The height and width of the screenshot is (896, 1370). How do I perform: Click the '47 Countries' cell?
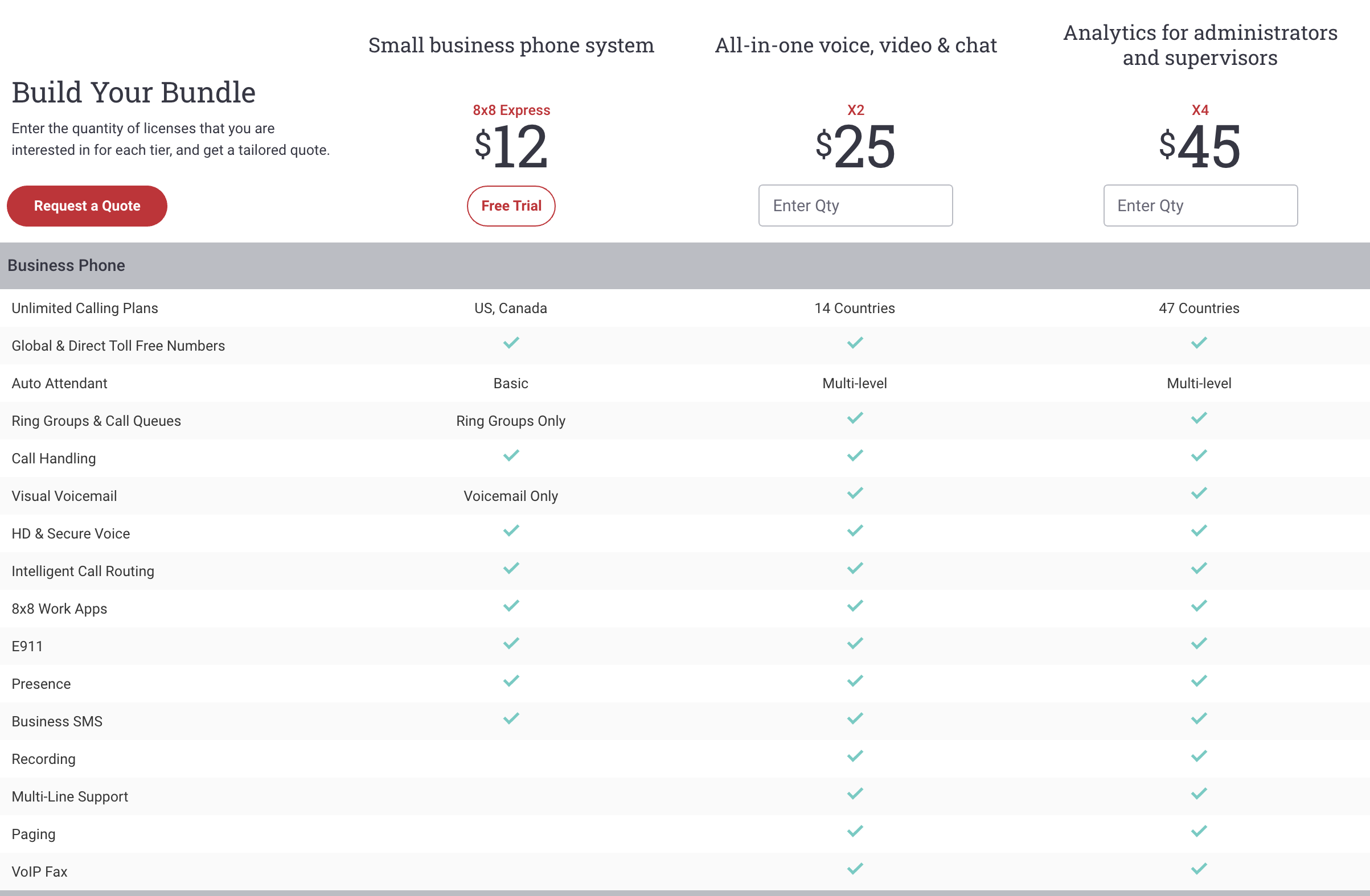coord(1199,308)
